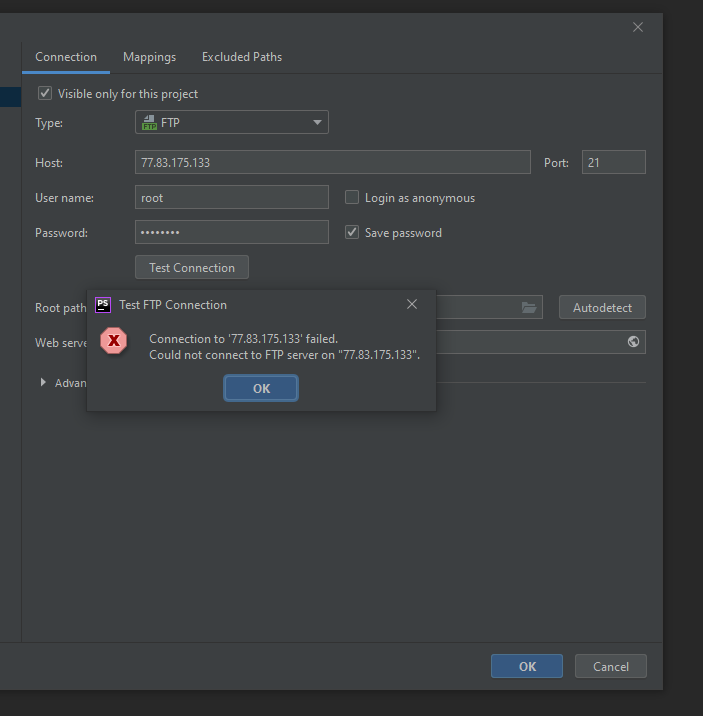Click the red error icon in the dialog

(114, 341)
